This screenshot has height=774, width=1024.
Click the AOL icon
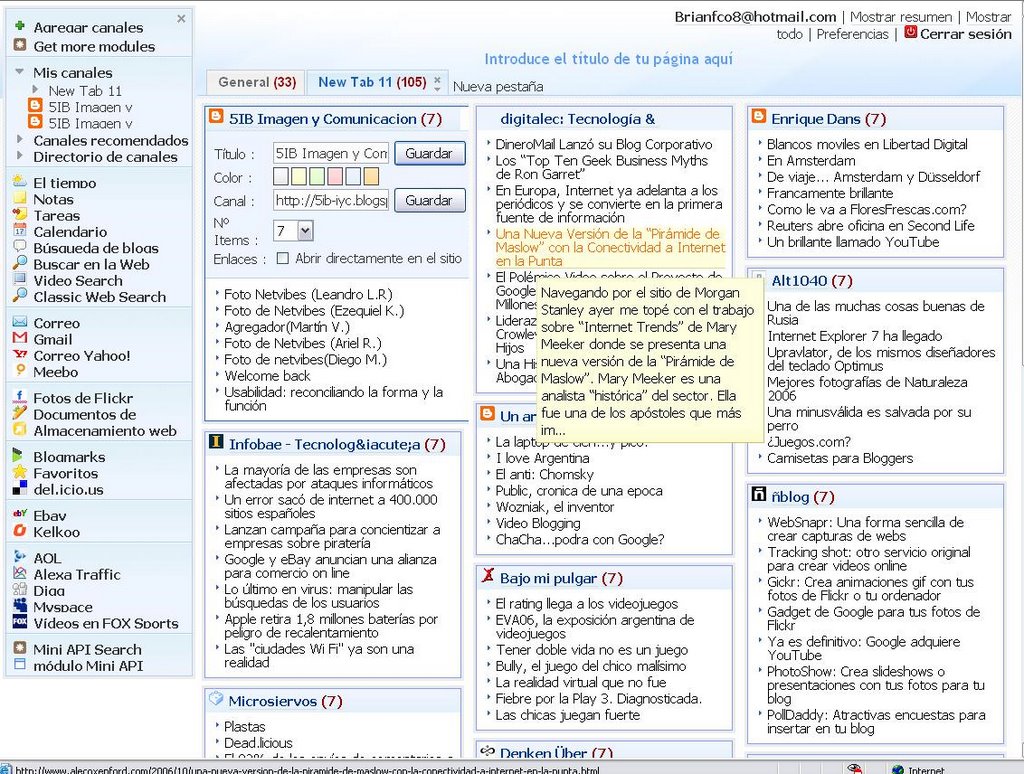pyautogui.click(x=20, y=556)
